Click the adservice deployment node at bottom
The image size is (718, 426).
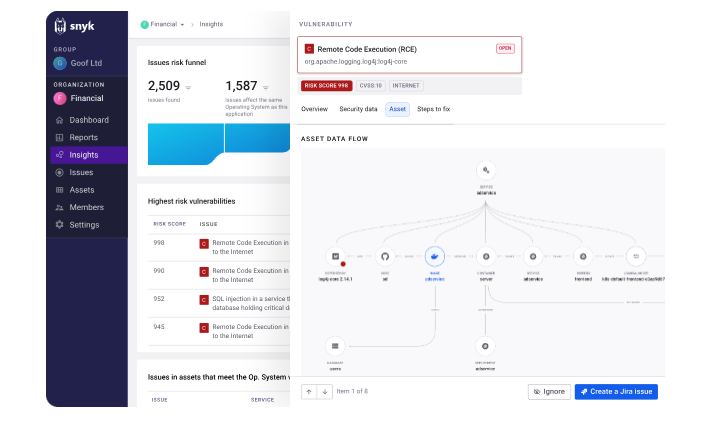[485, 346]
